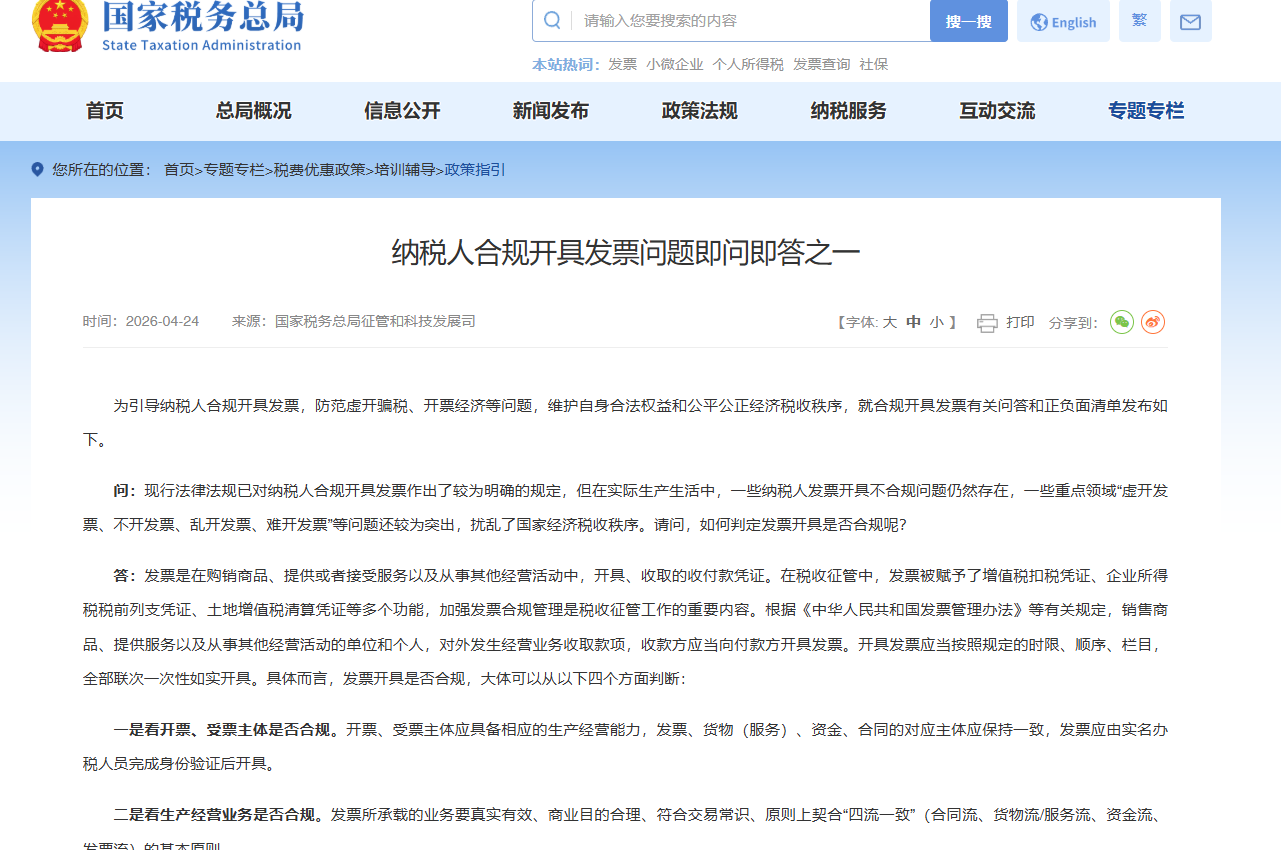
Task: Open the 政策法规 navigation menu
Action: (699, 111)
